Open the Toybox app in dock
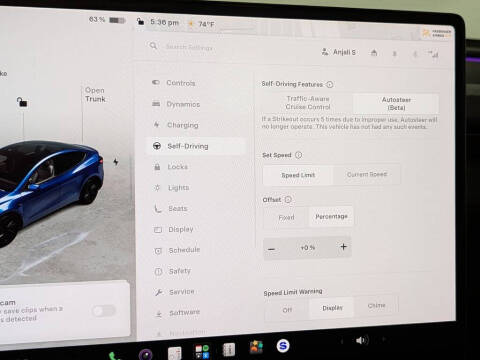The height and width of the screenshot is (360, 480). click(256, 347)
